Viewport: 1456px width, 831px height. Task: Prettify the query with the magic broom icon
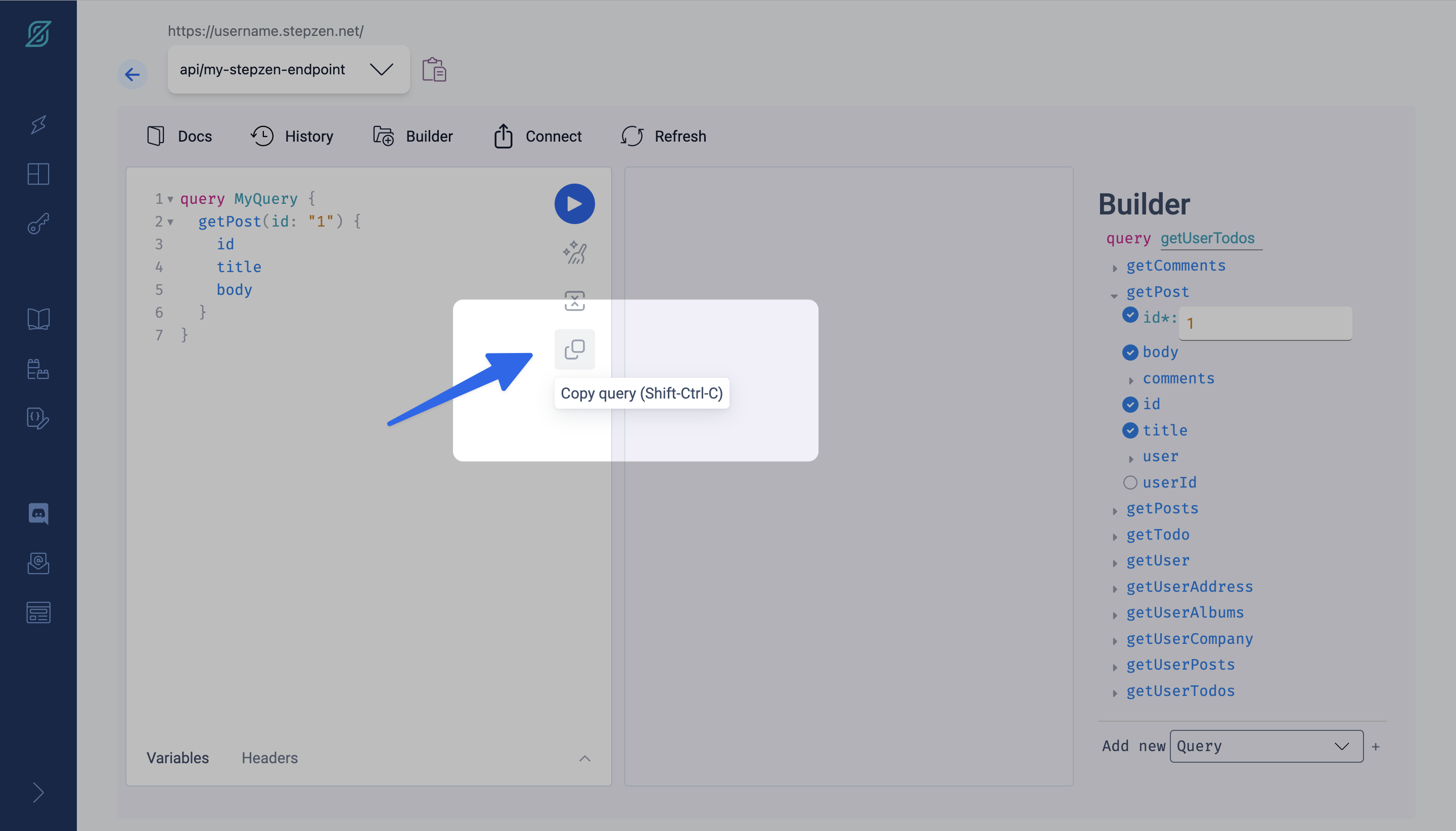point(574,253)
